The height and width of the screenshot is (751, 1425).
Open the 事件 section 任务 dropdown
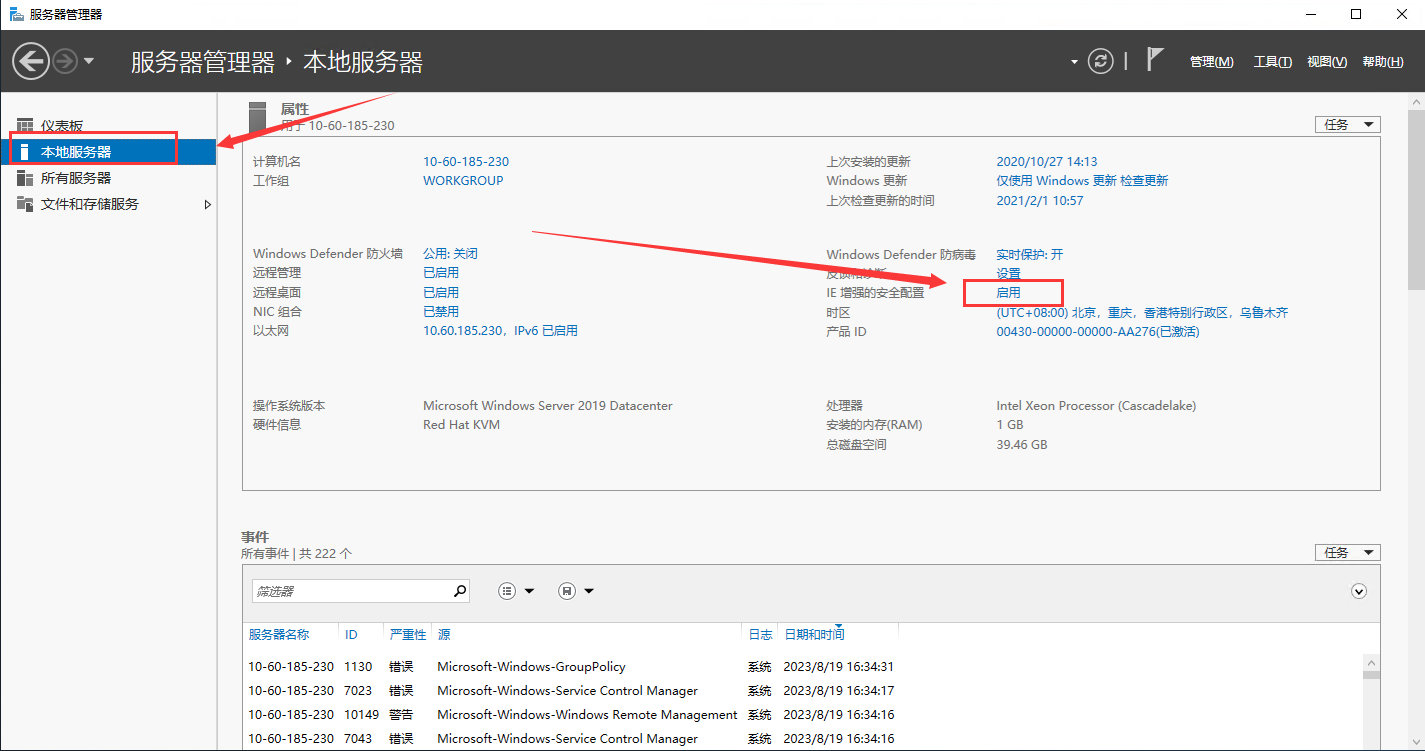click(x=1347, y=552)
